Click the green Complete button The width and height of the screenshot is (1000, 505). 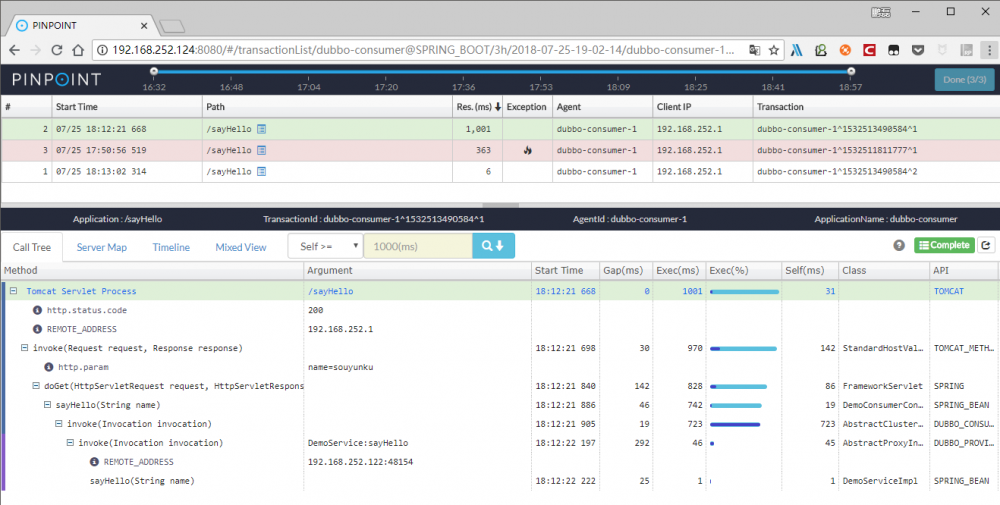[942, 245]
